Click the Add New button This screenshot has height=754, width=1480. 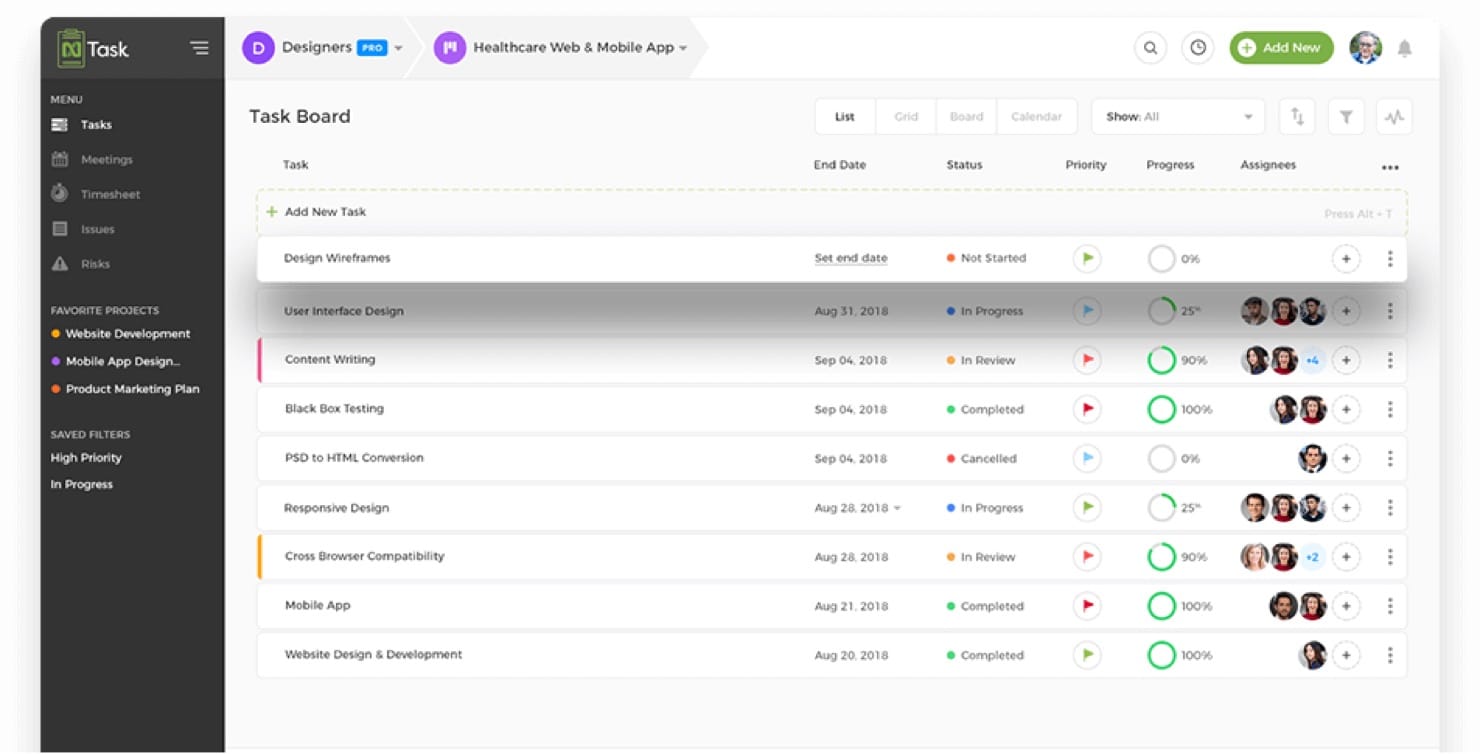point(1281,48)
